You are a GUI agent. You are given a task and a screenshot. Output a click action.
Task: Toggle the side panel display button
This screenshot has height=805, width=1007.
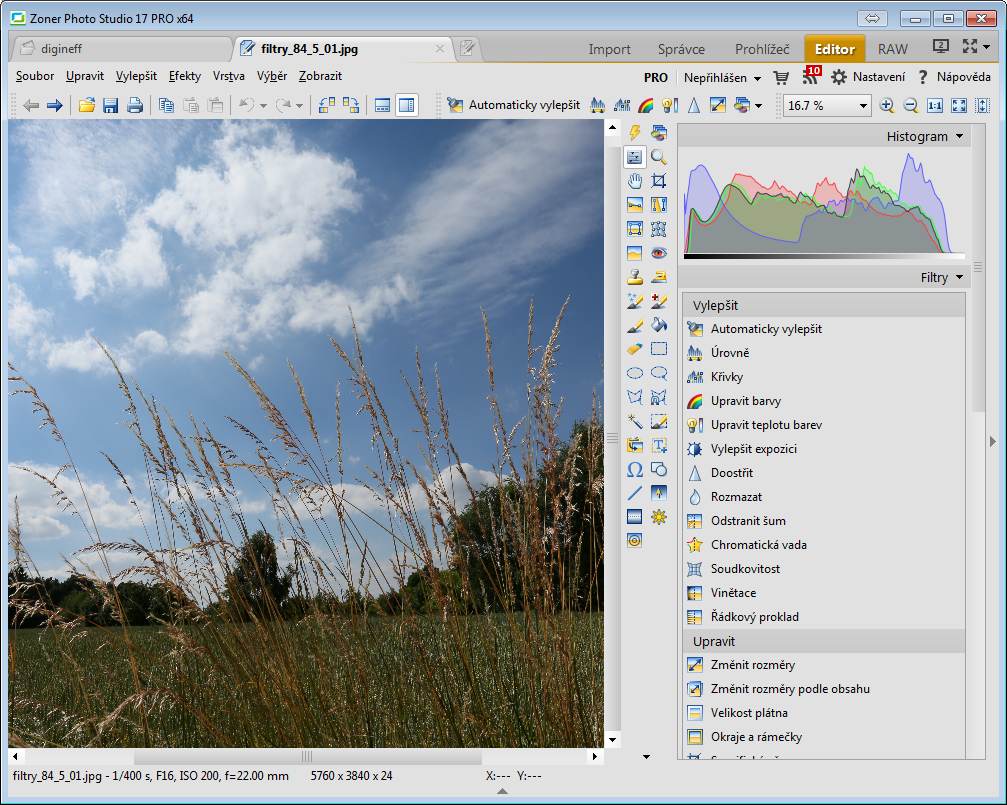point(406,105)
